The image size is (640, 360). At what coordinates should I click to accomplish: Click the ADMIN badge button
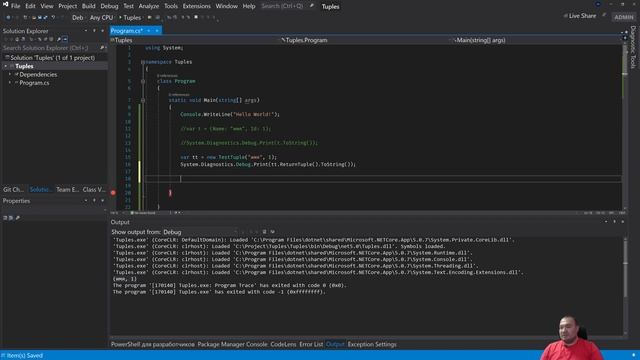point(624,17)
